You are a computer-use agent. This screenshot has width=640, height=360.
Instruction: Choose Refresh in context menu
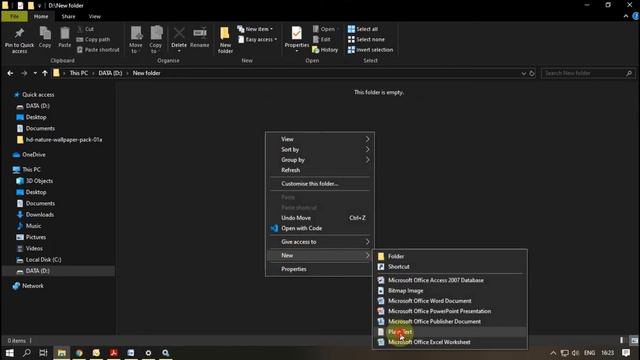click(320, 170)
